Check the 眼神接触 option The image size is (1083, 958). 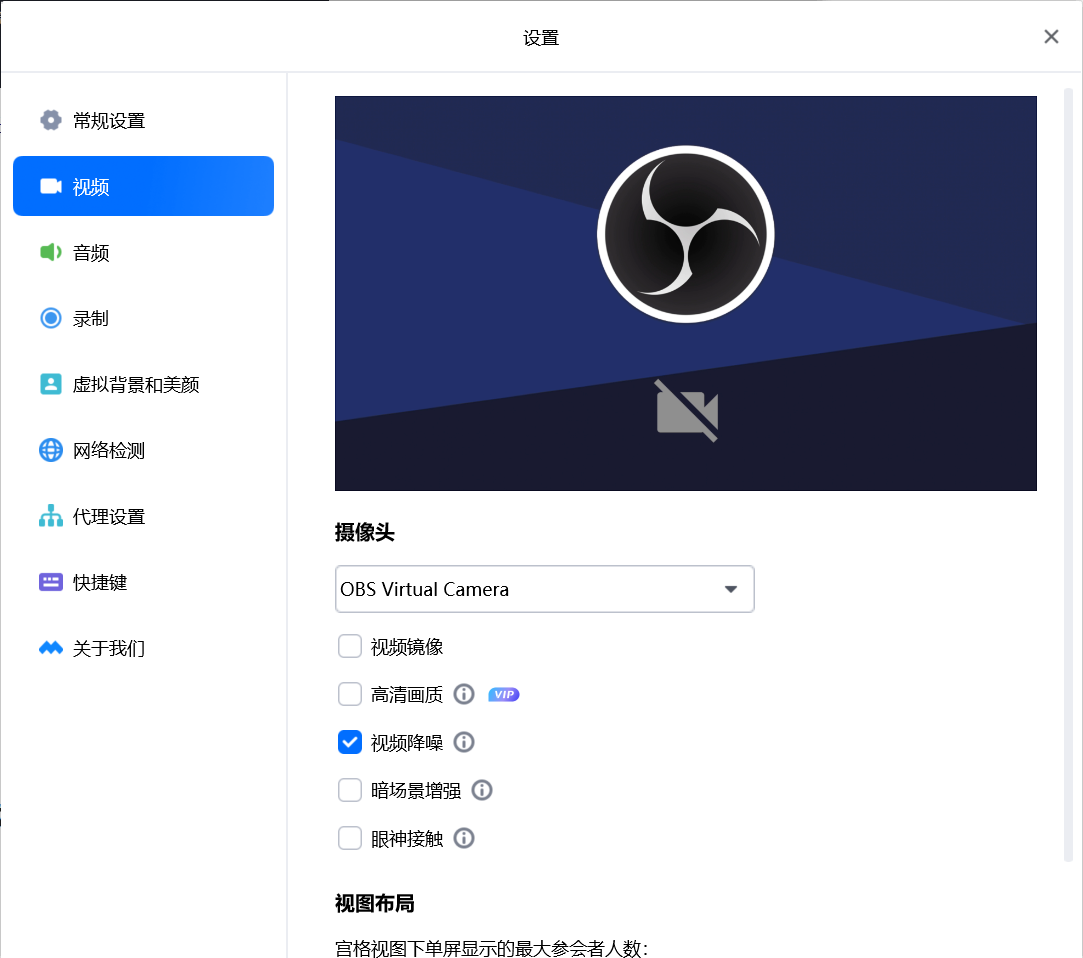(x=349, y=838)
